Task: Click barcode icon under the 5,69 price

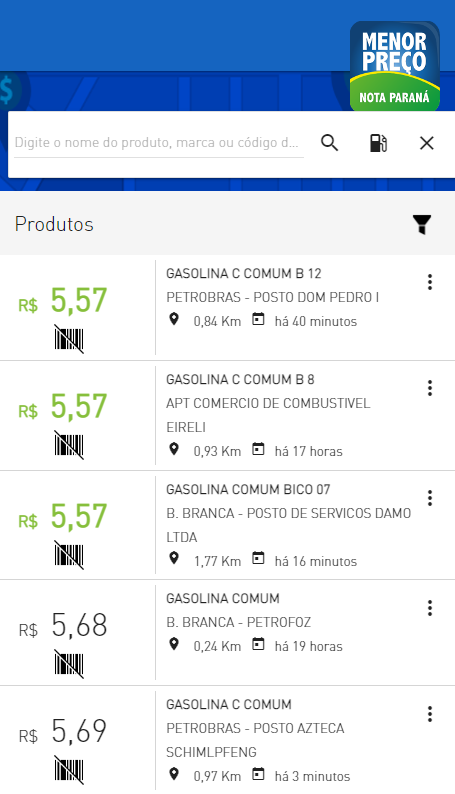Action: tap(69, 770)
